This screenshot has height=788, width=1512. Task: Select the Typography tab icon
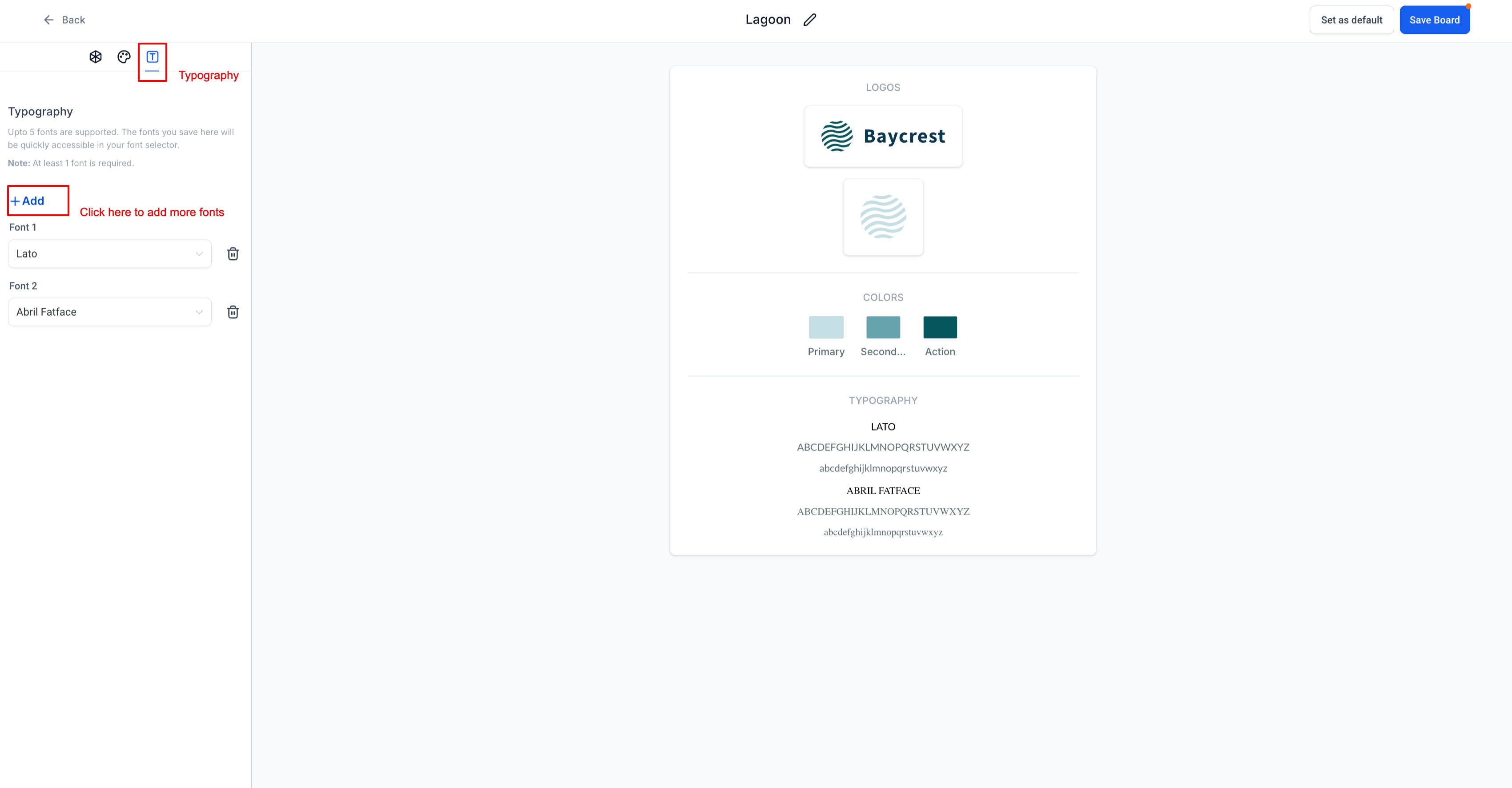point(152,57)
